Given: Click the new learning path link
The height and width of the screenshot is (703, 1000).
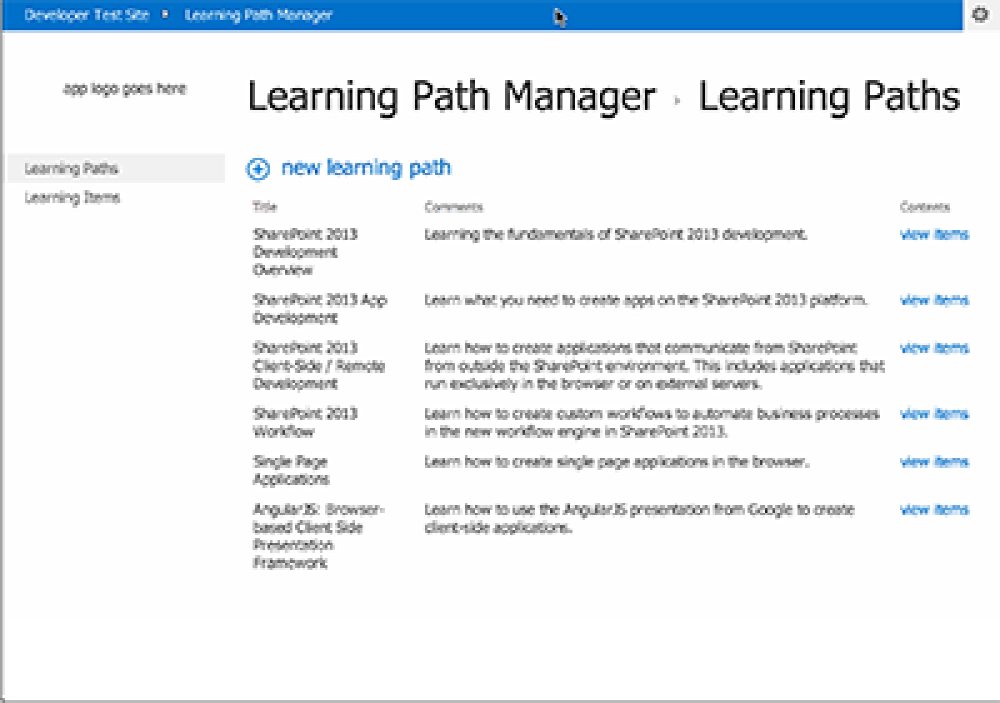Looking at the screenshot, I should pyautogui.click(x=366, y=167).
